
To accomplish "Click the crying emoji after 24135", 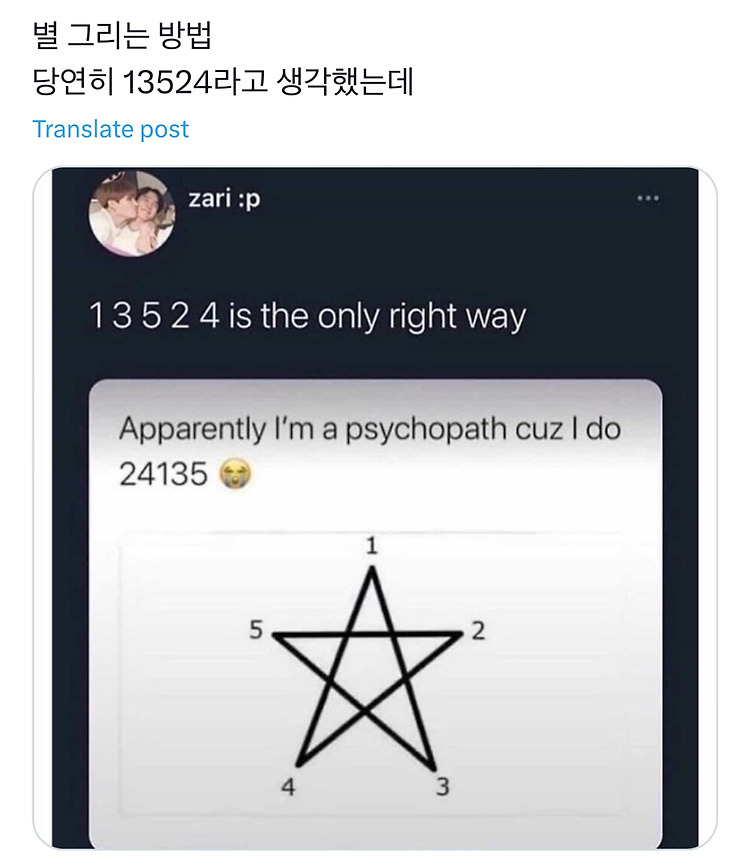I will 235,475.
